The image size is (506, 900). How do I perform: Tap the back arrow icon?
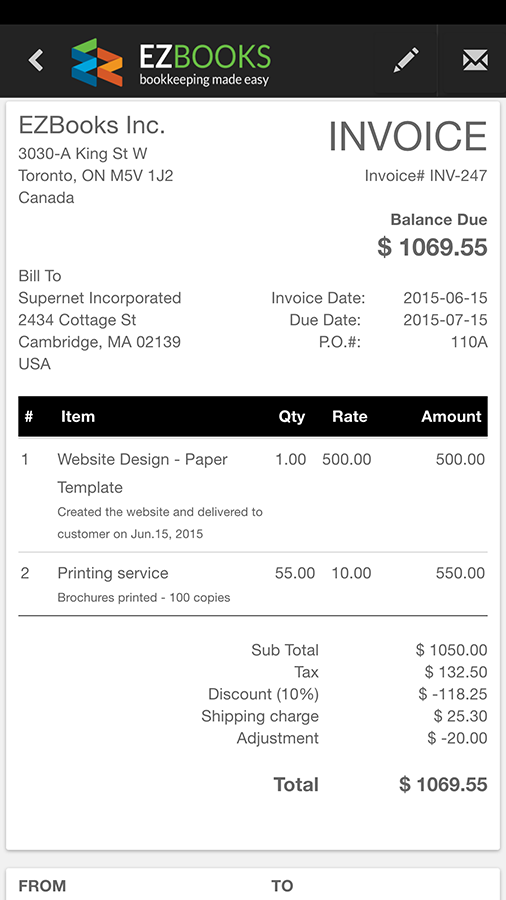click(x=36, y=60)
